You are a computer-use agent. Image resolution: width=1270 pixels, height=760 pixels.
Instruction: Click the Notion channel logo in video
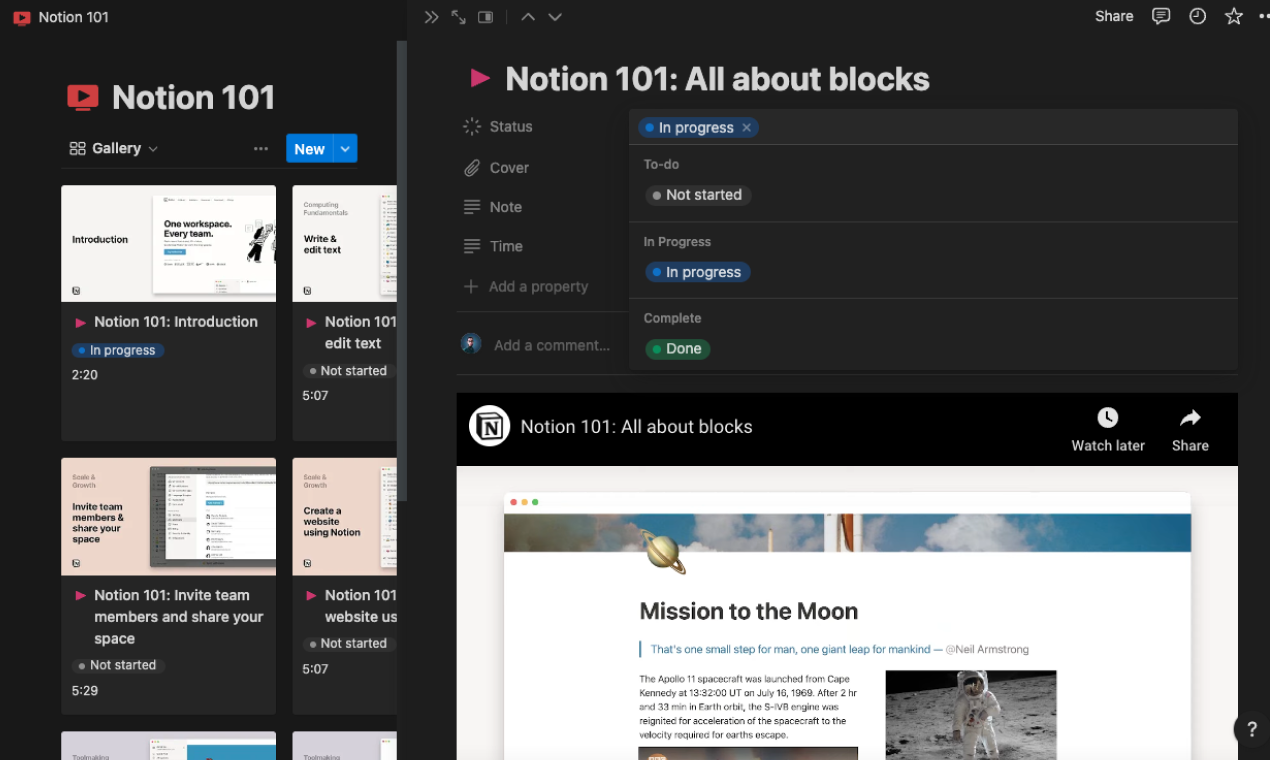(x=490, y=426)
